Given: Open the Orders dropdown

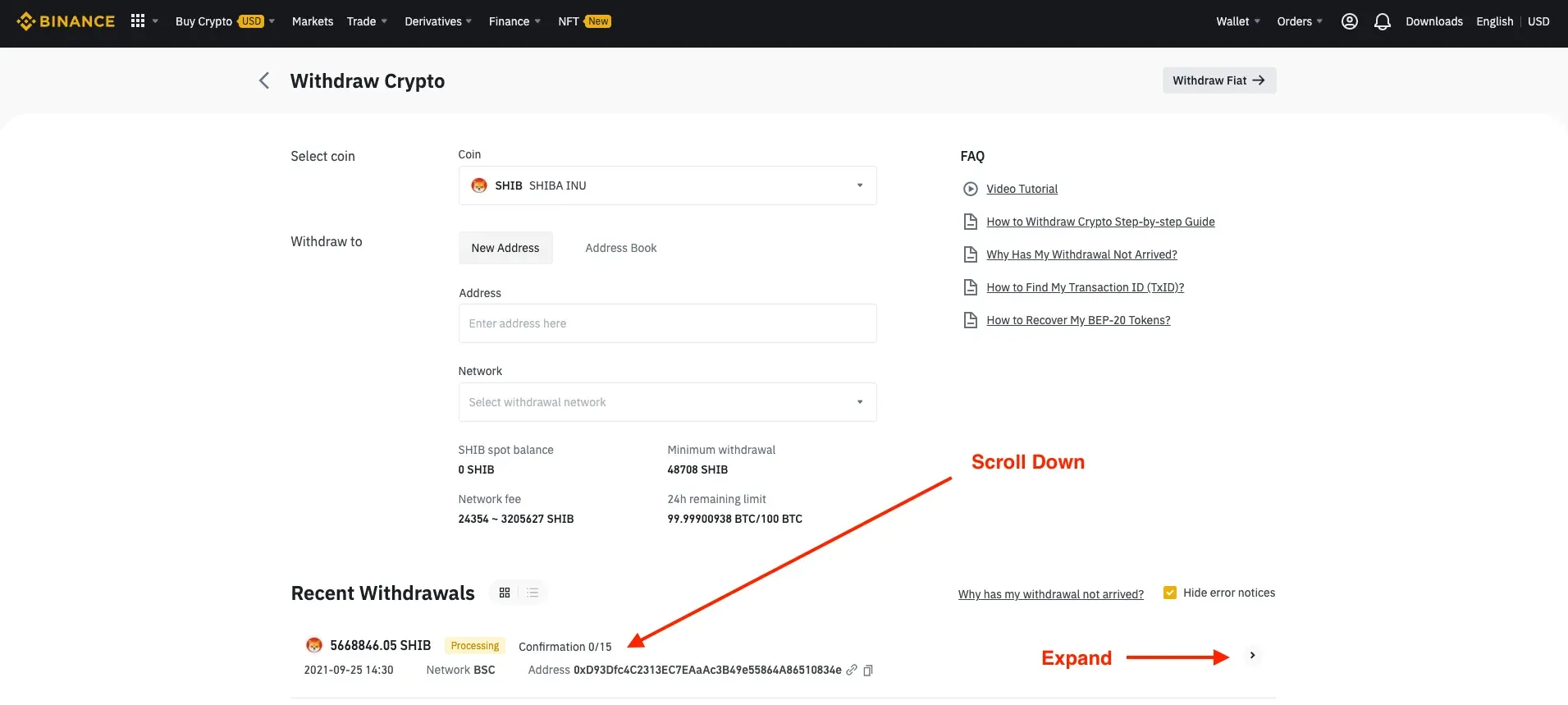Looking at the screenshot, I should coord(1300,21).
